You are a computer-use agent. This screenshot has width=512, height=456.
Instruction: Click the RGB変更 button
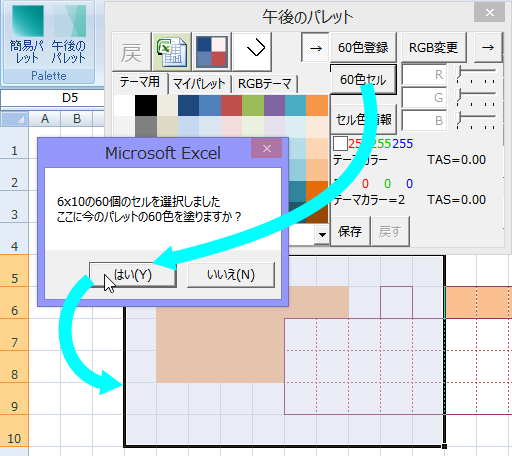(x=433, y=47)
